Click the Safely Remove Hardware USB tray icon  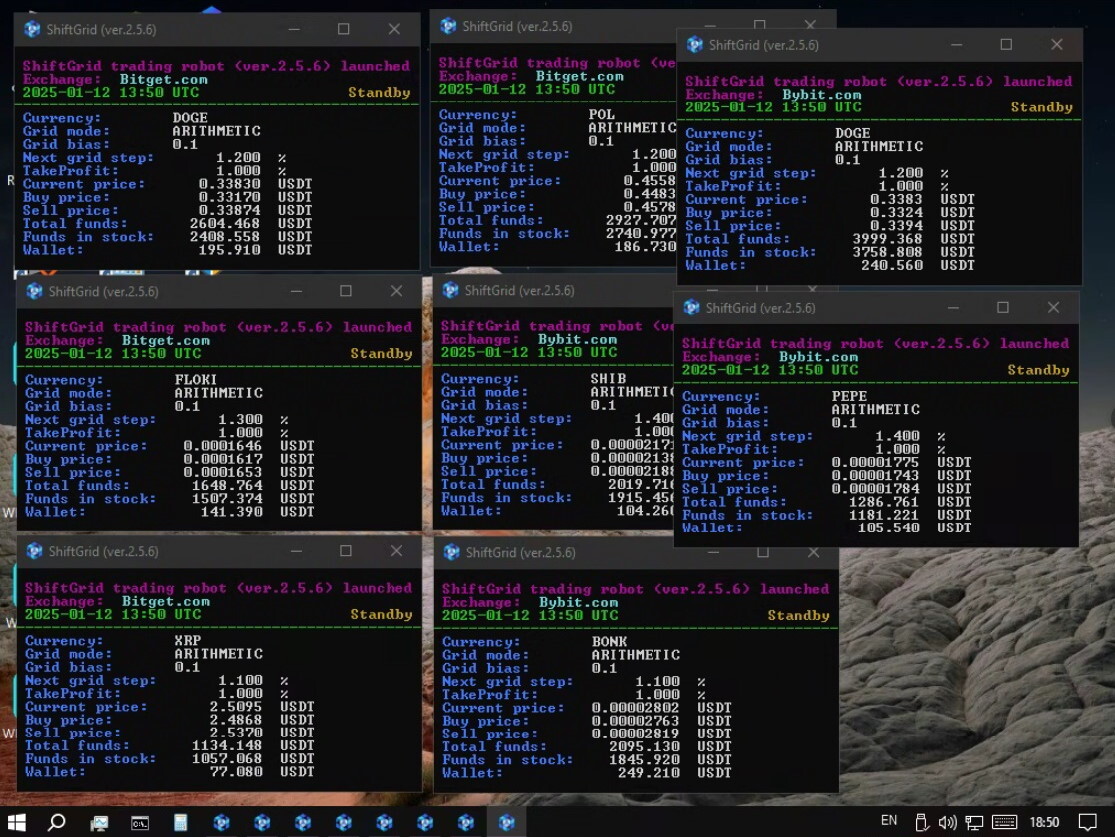(922, 823)
